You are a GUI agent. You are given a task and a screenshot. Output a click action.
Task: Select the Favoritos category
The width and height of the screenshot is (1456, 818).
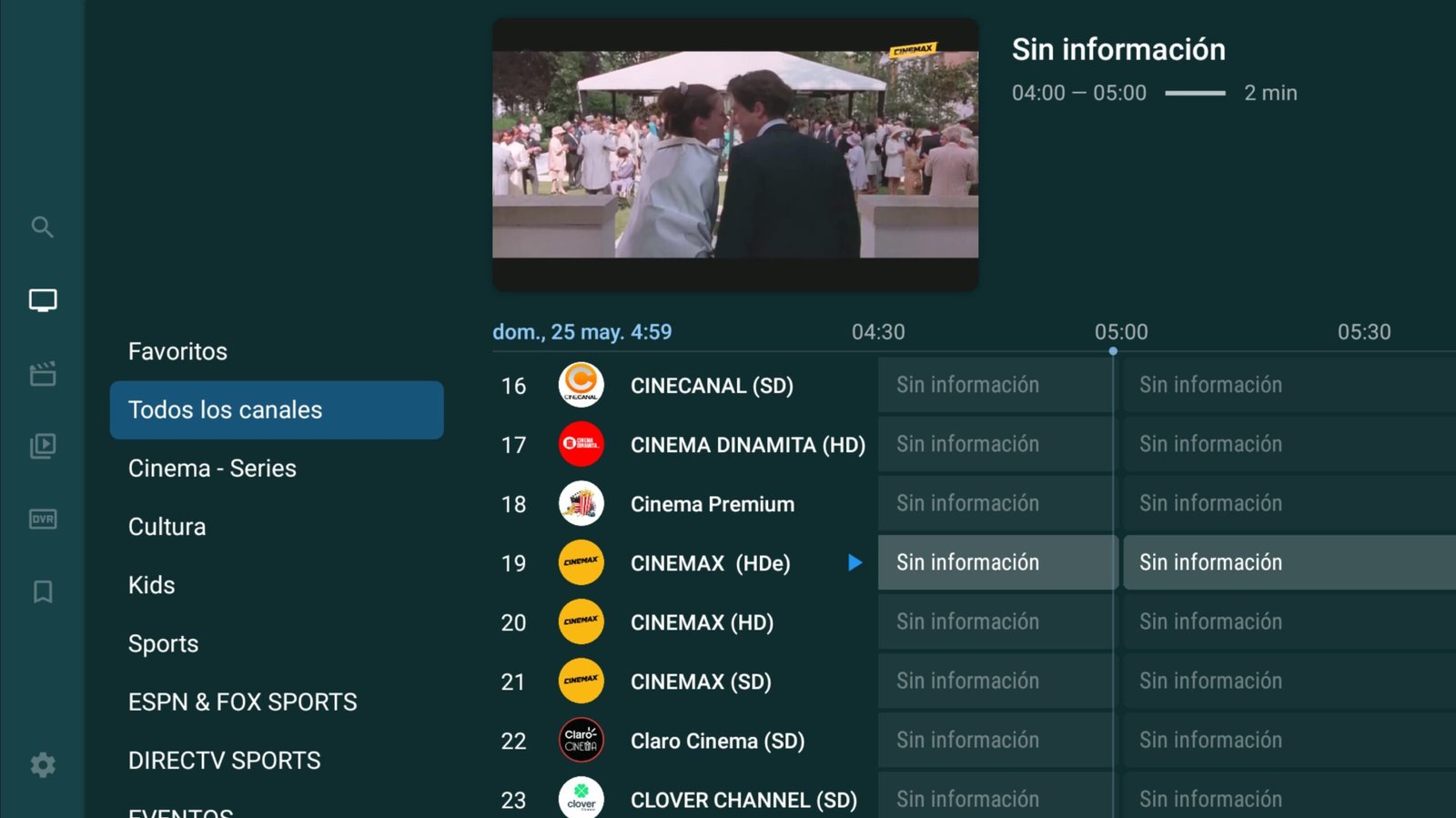(177, 351)
